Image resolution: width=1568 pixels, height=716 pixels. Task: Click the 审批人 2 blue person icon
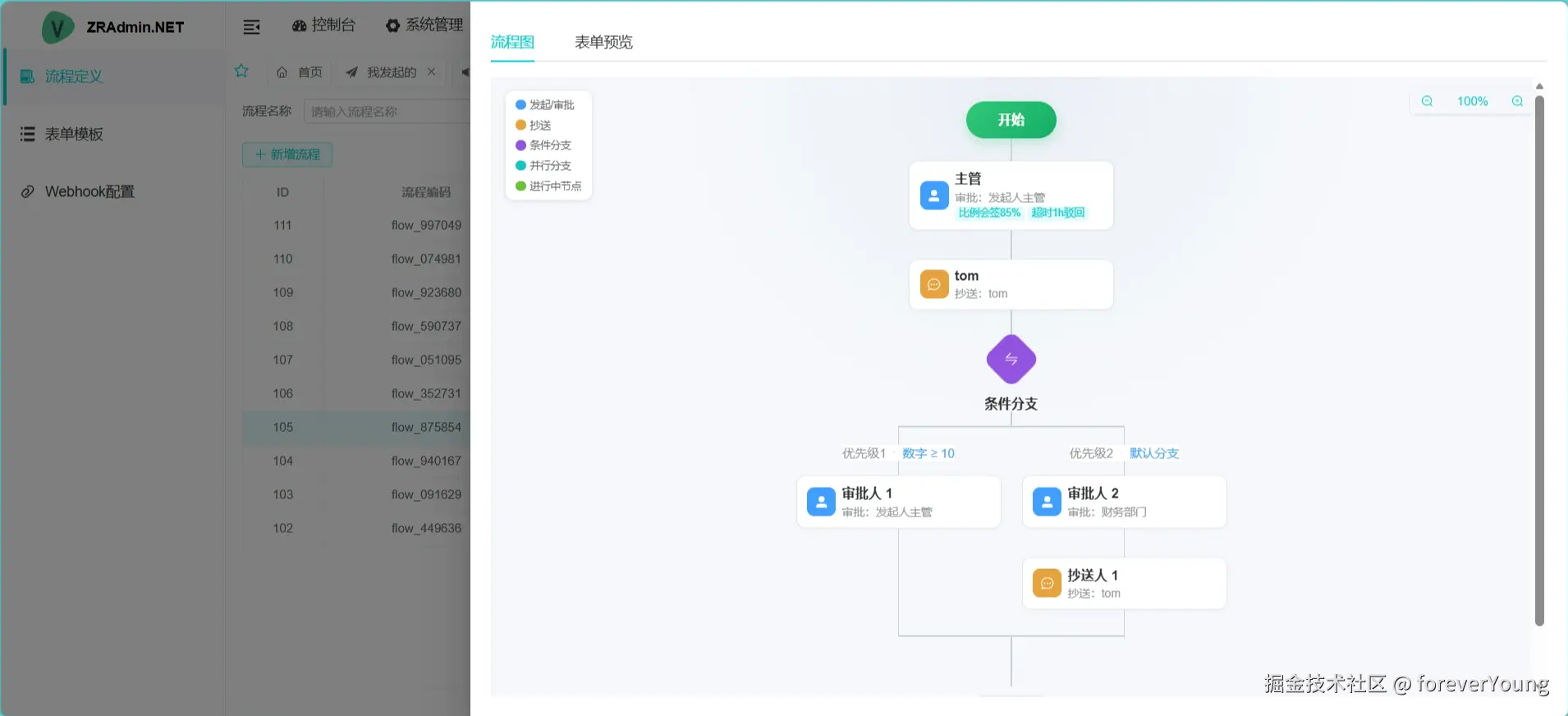click(1047, 502)
